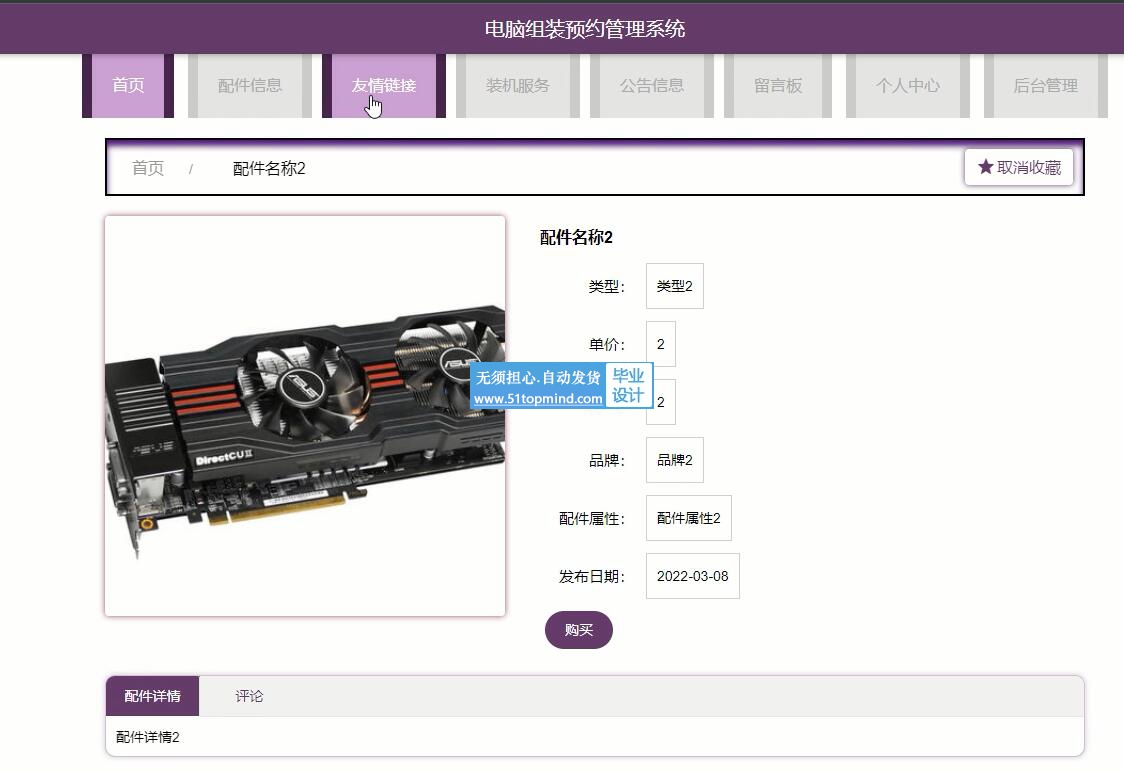
Task: Select 装机服务 in the top menu
Action: point(518,85)
